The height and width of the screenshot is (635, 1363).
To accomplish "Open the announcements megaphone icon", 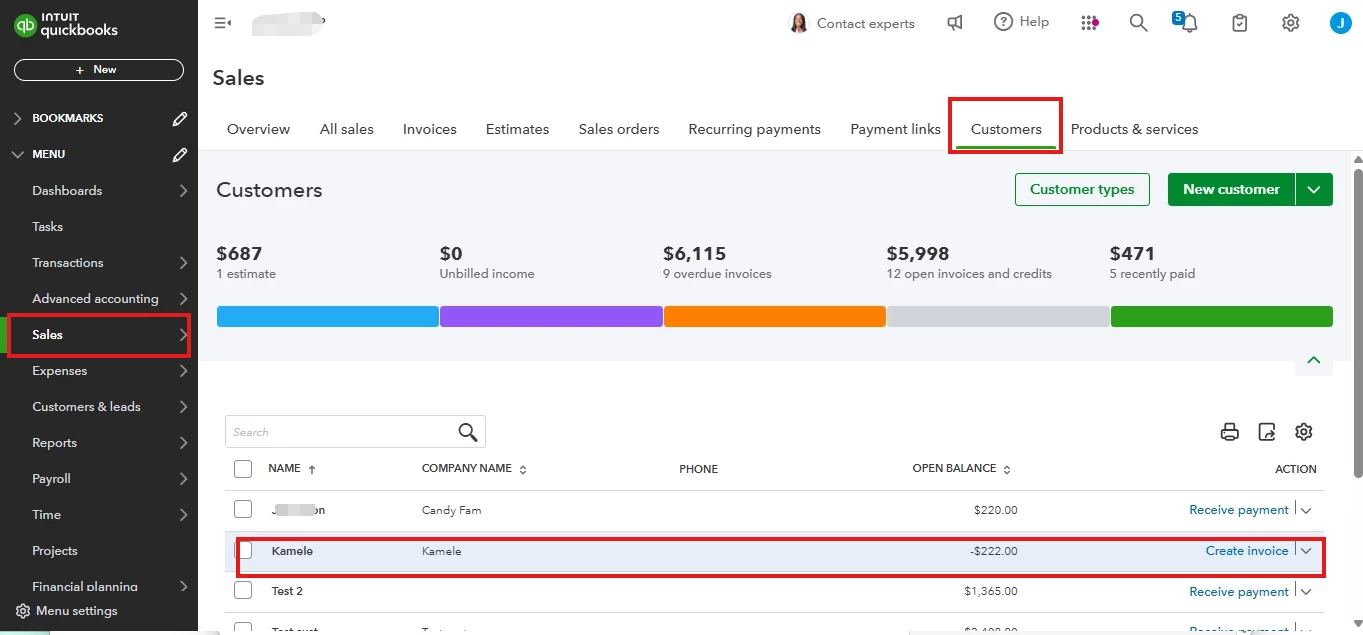I will click(955, 23).
